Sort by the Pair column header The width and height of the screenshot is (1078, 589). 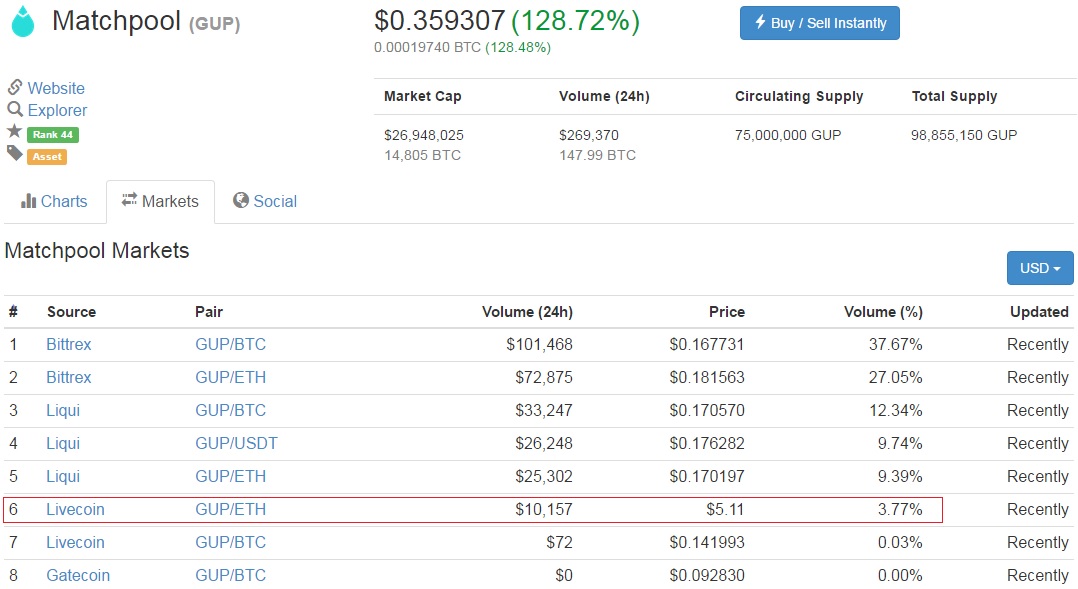point(209,312)
